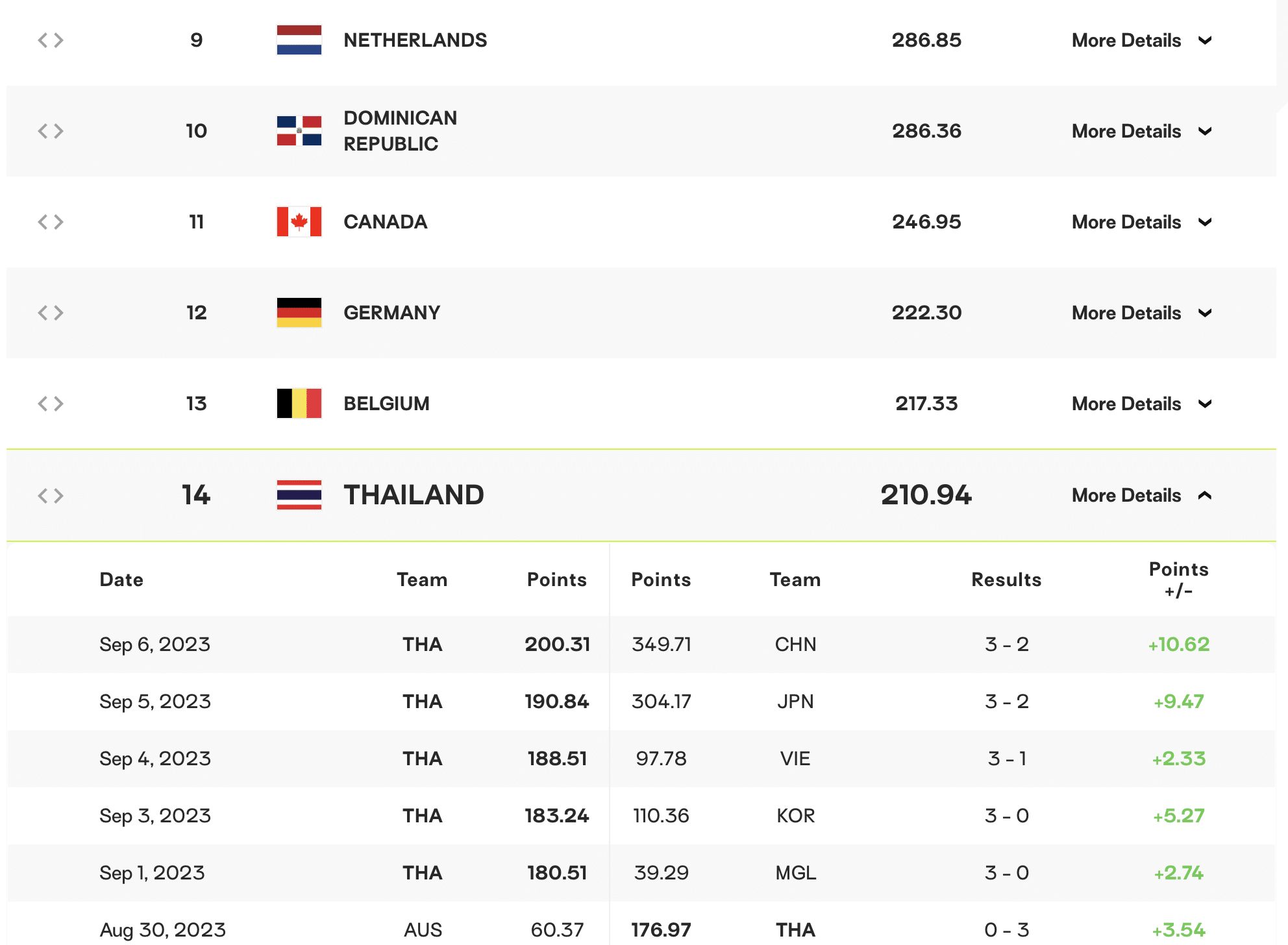Viewport: 1288px width, 945px height.
Task: Click the Dominican Republic flag icon
Action: [299, 130]
